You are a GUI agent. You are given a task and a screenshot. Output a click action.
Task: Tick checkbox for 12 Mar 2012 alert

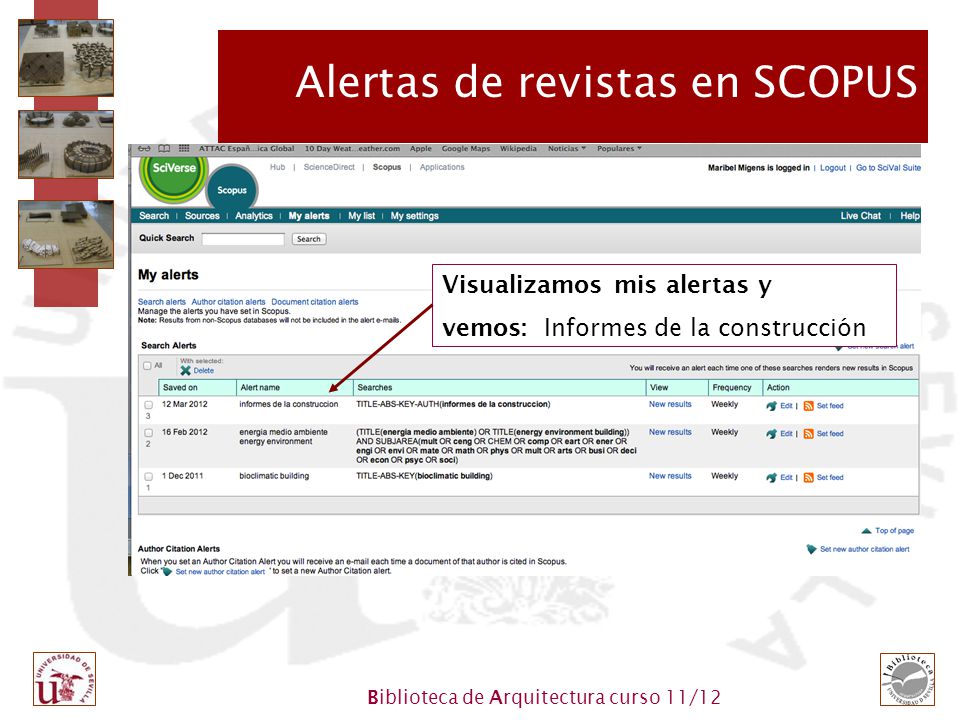148,405
